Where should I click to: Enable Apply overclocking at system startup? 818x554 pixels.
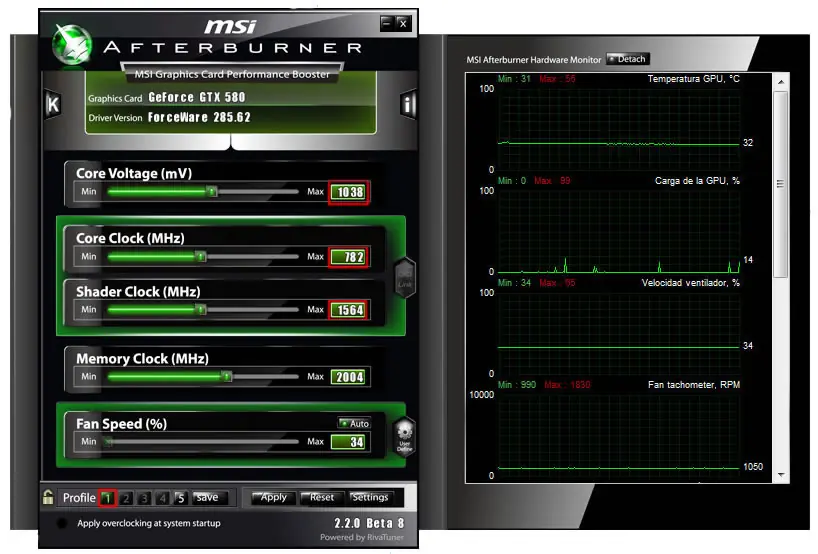(x=62, y=523)
